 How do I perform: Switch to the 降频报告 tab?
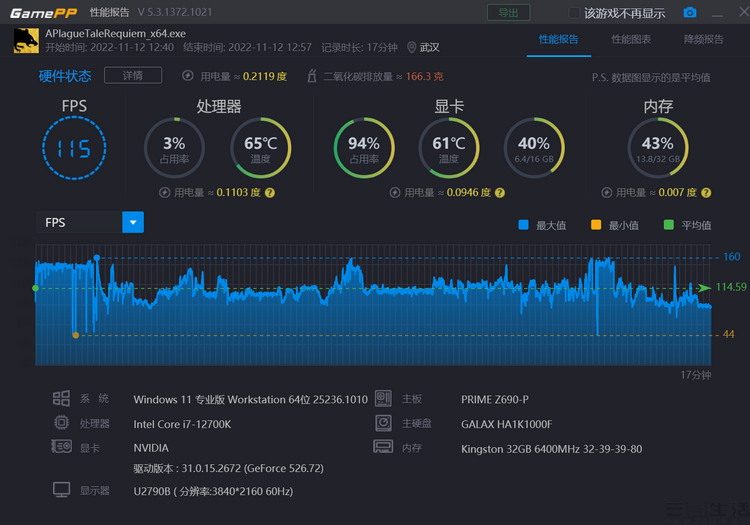[703, 40]
